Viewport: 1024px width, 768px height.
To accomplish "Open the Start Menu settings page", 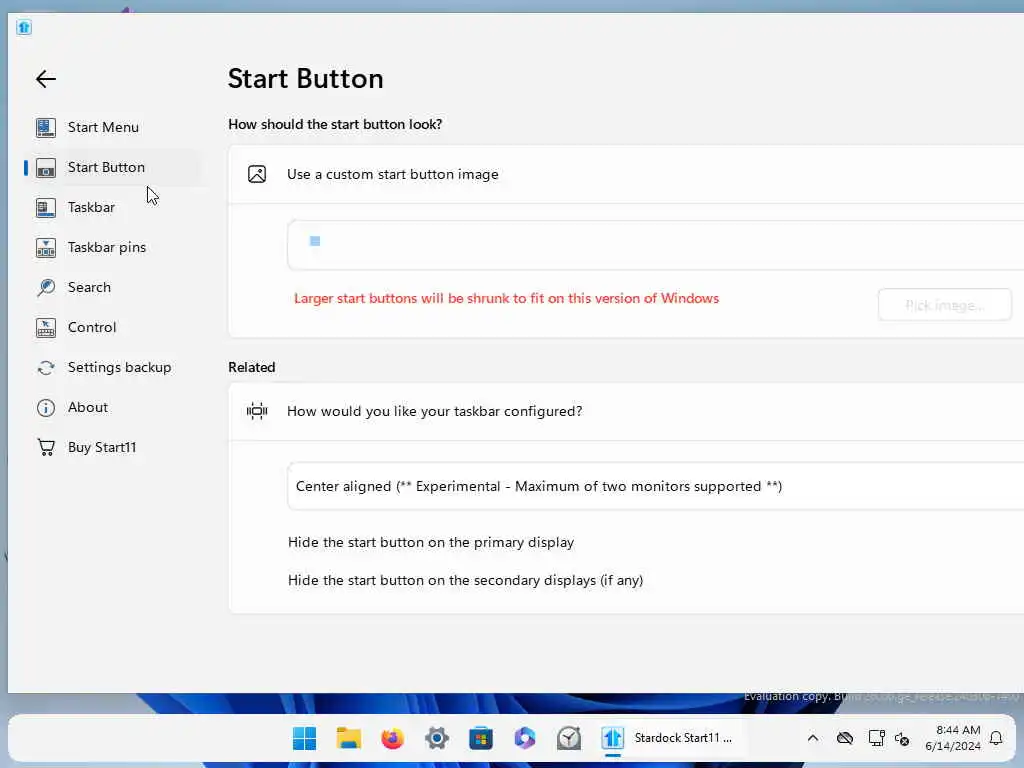I will click(115, 127).
